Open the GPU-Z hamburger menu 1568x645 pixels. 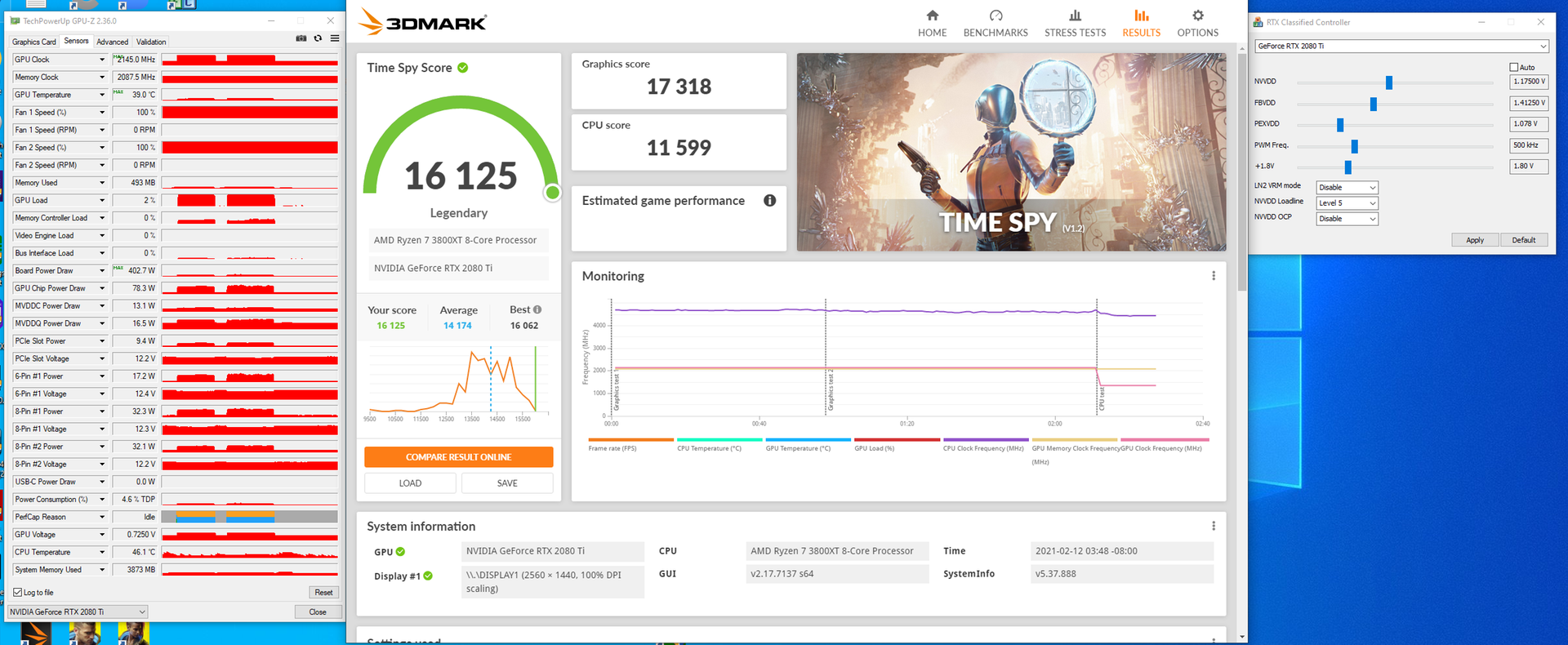[x=335, y=38]
